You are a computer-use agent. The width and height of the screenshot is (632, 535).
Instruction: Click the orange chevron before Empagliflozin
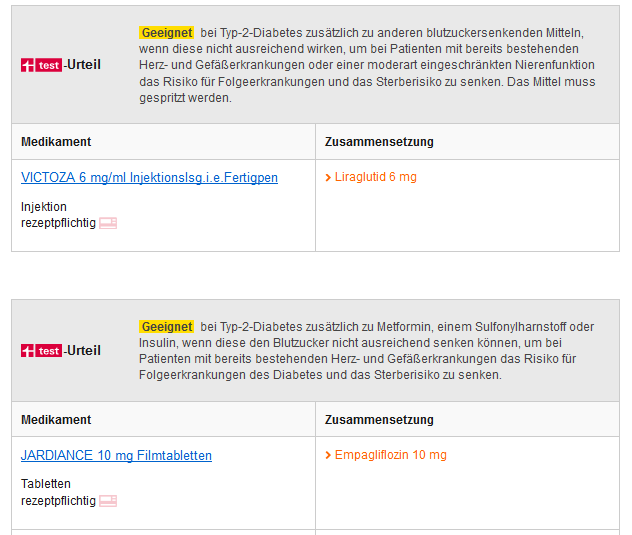tap(328, 455)
